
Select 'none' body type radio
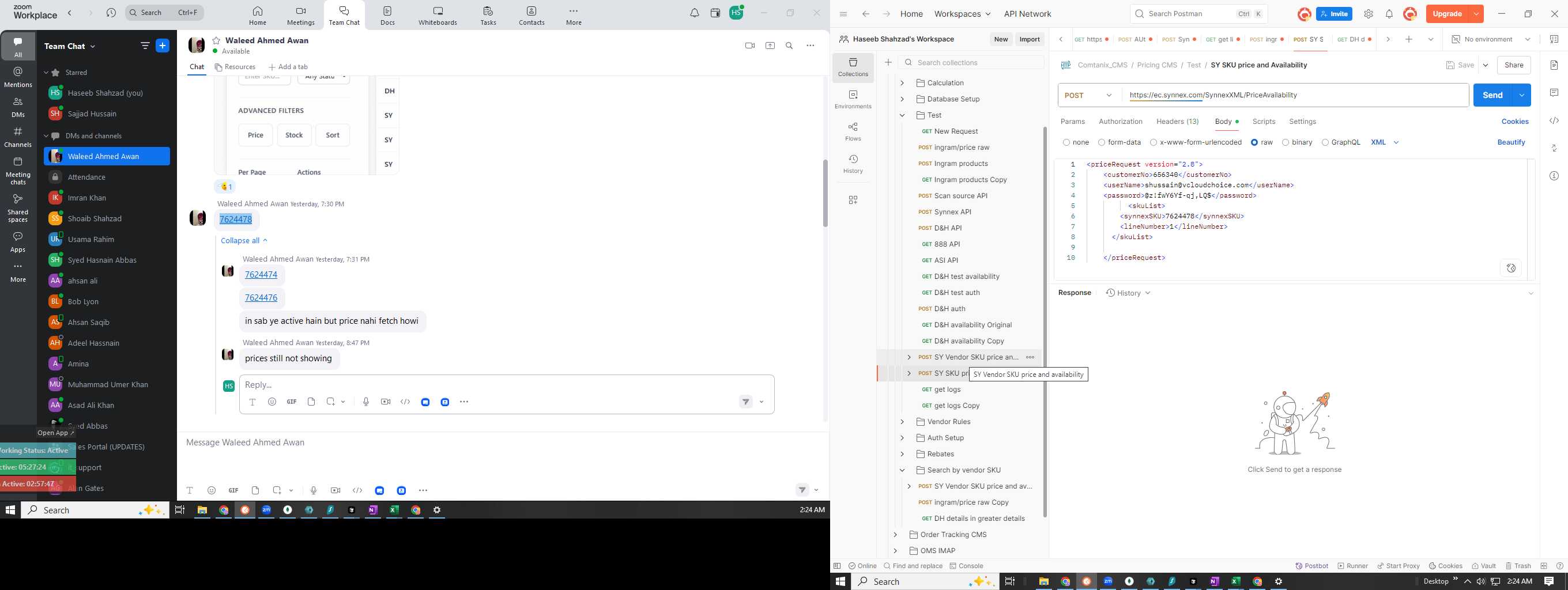(x=1066, y=142)
